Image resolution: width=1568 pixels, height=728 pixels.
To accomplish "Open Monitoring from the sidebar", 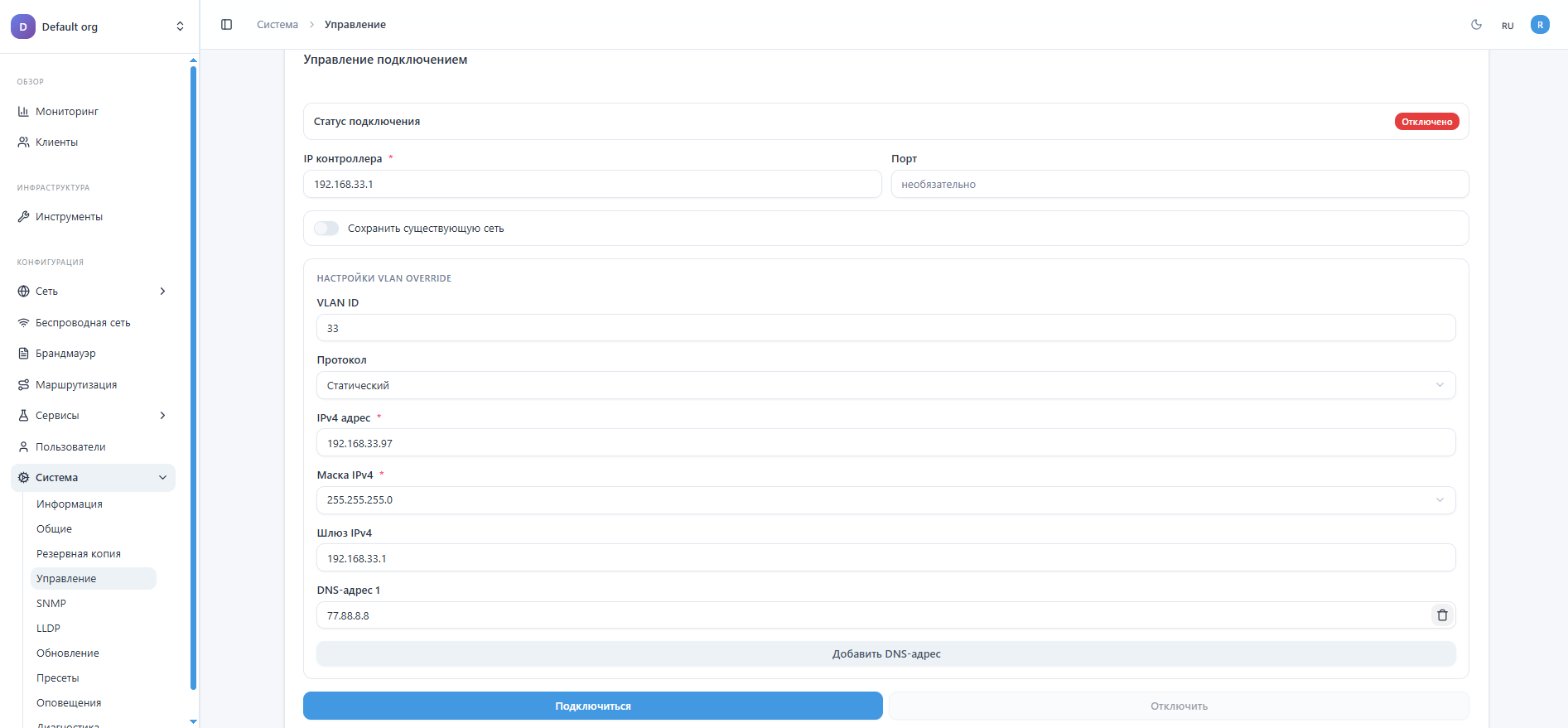I will coord(67,112).
